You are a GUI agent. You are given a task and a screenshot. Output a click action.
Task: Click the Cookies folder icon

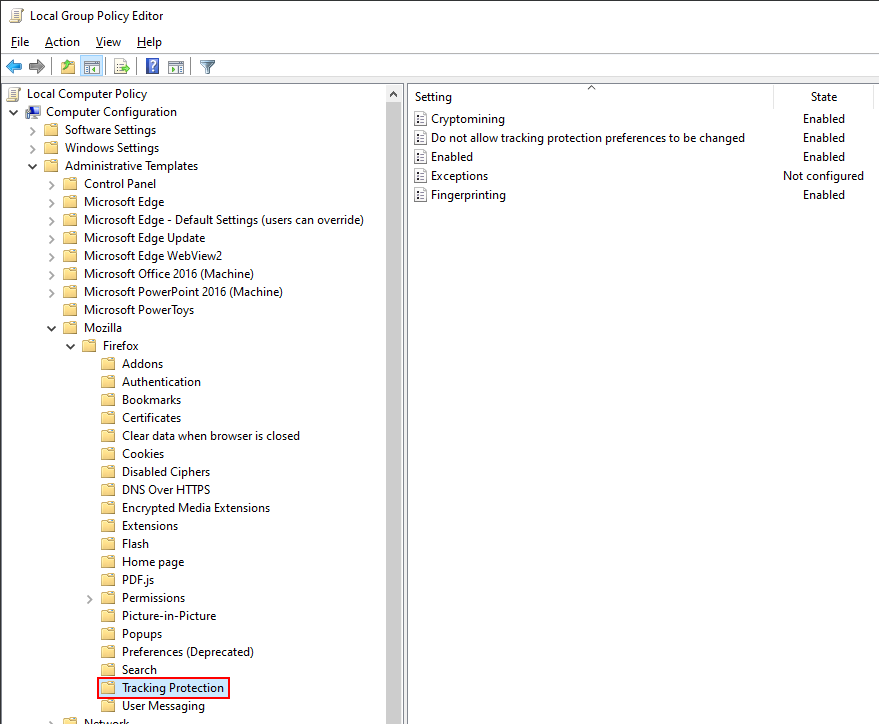108,454
